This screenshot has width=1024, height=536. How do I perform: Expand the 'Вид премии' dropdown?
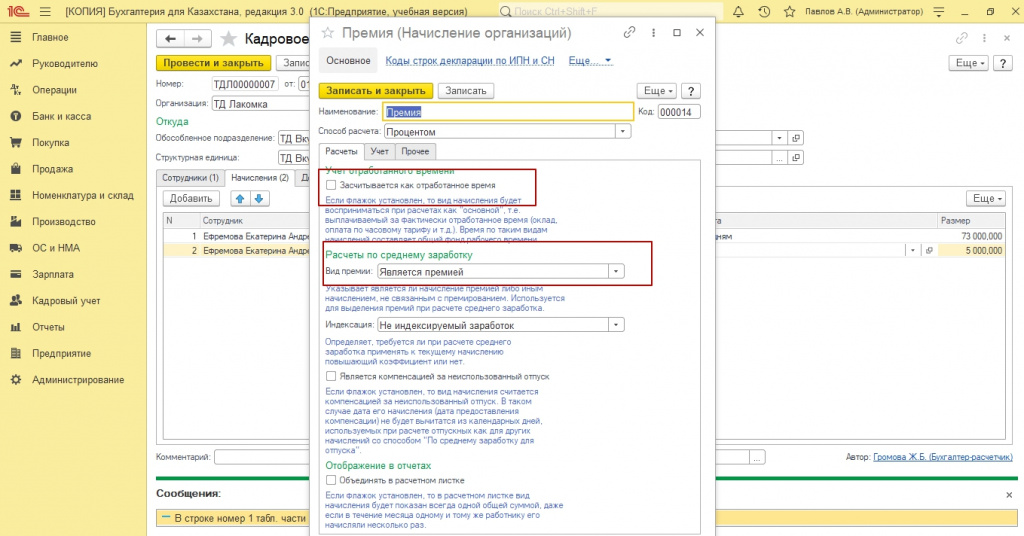click(x=617, y=271)
